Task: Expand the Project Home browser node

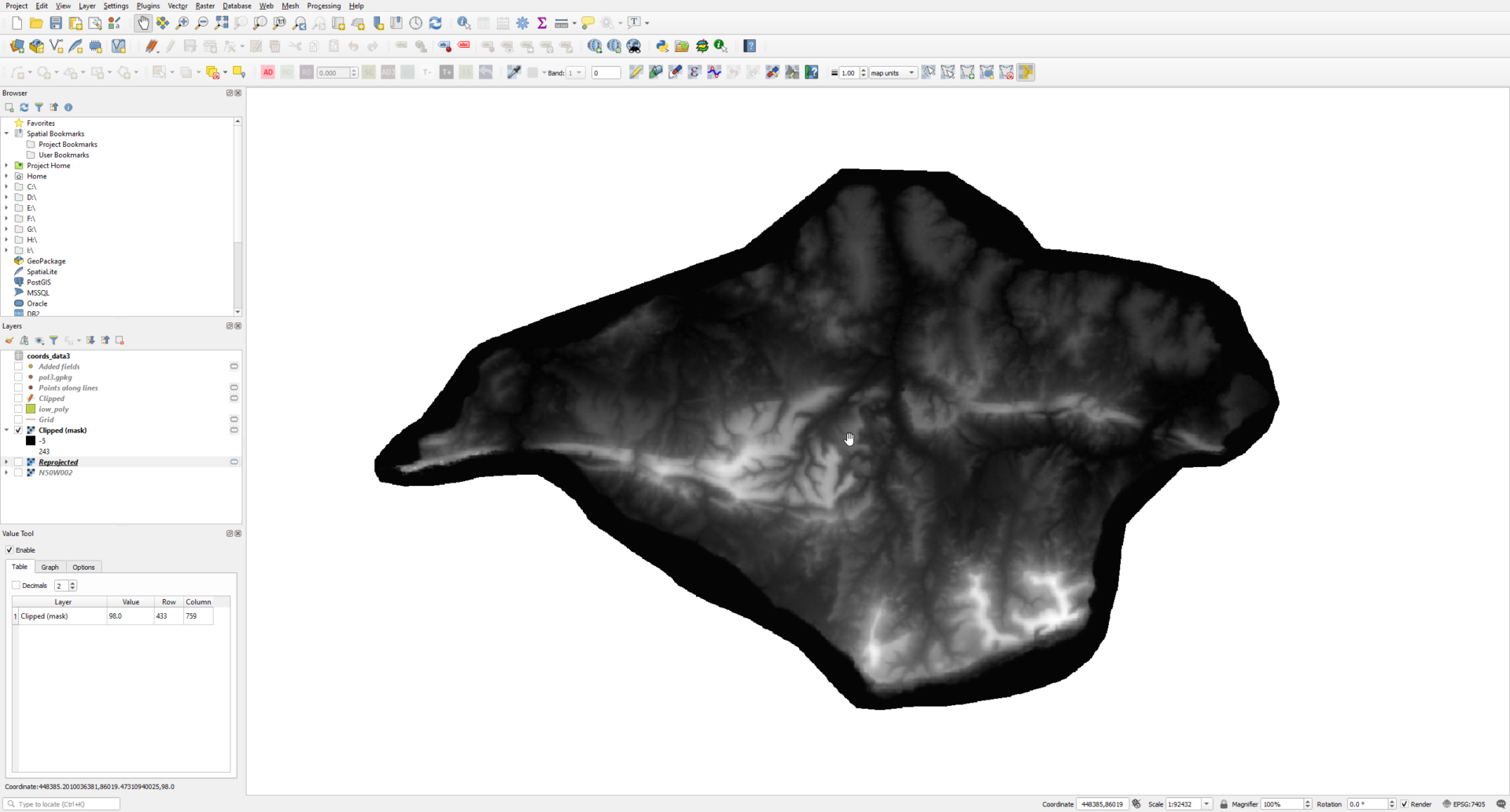Action: click(7, 166)
